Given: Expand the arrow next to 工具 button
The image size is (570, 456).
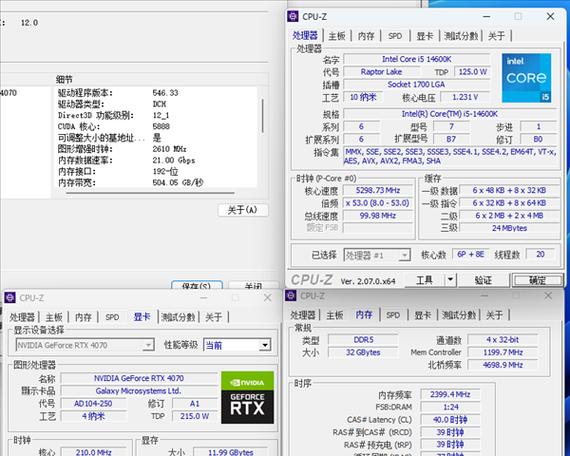Looking at the screenshot, I should point(450,280).
